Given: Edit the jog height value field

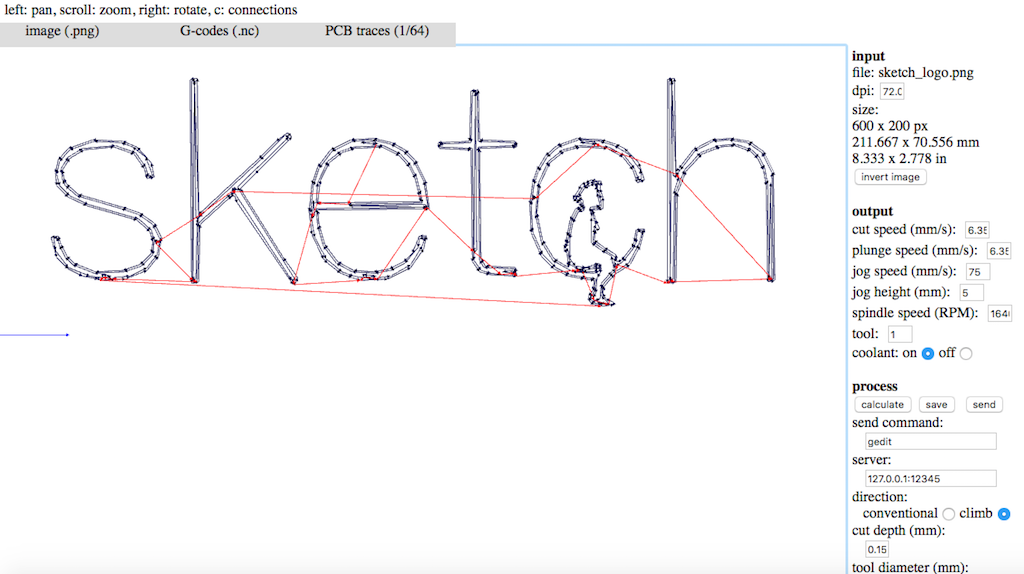Looking at the screenshot, I should (971, 293).
